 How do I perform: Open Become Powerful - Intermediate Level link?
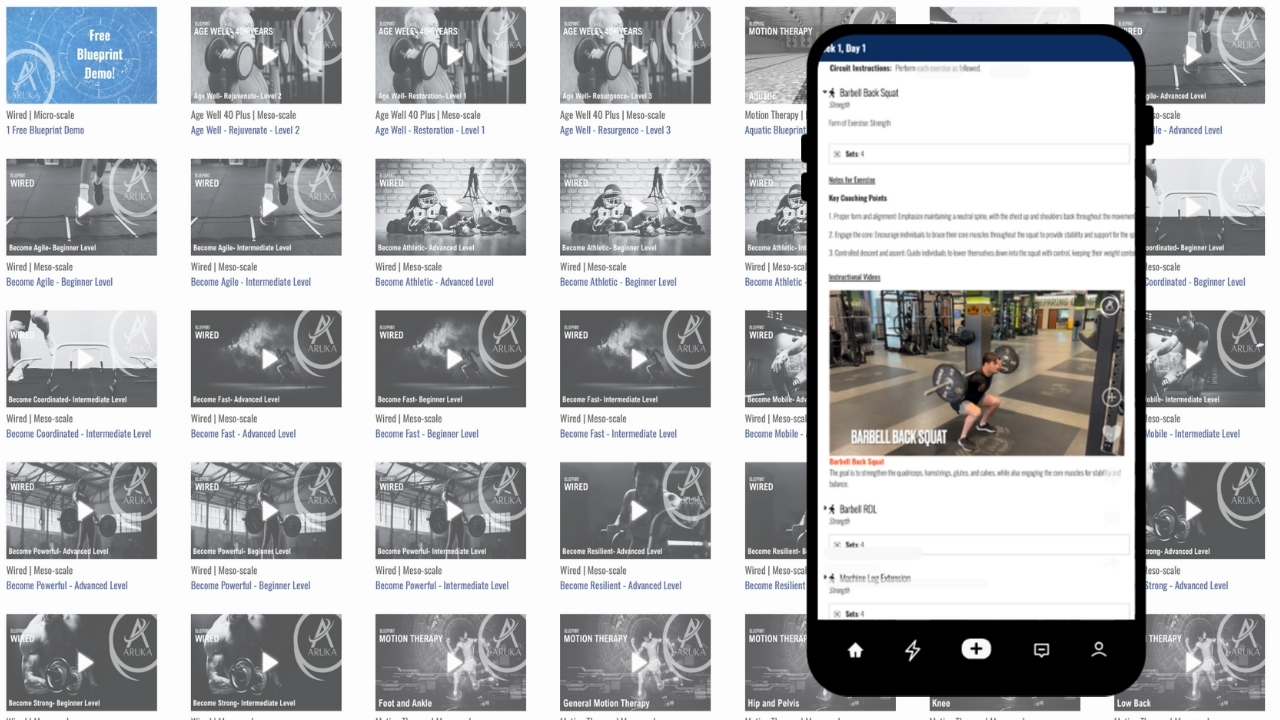point(442,586)
